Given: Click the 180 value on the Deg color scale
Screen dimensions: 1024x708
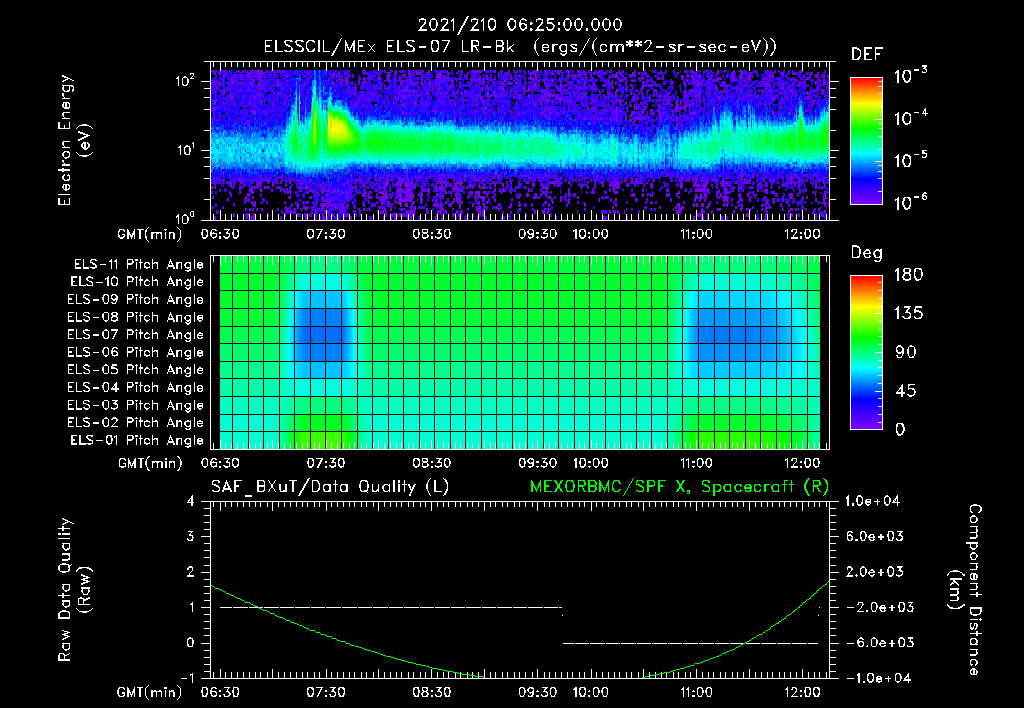Looking at the screenshot, I should click(908, 275).
